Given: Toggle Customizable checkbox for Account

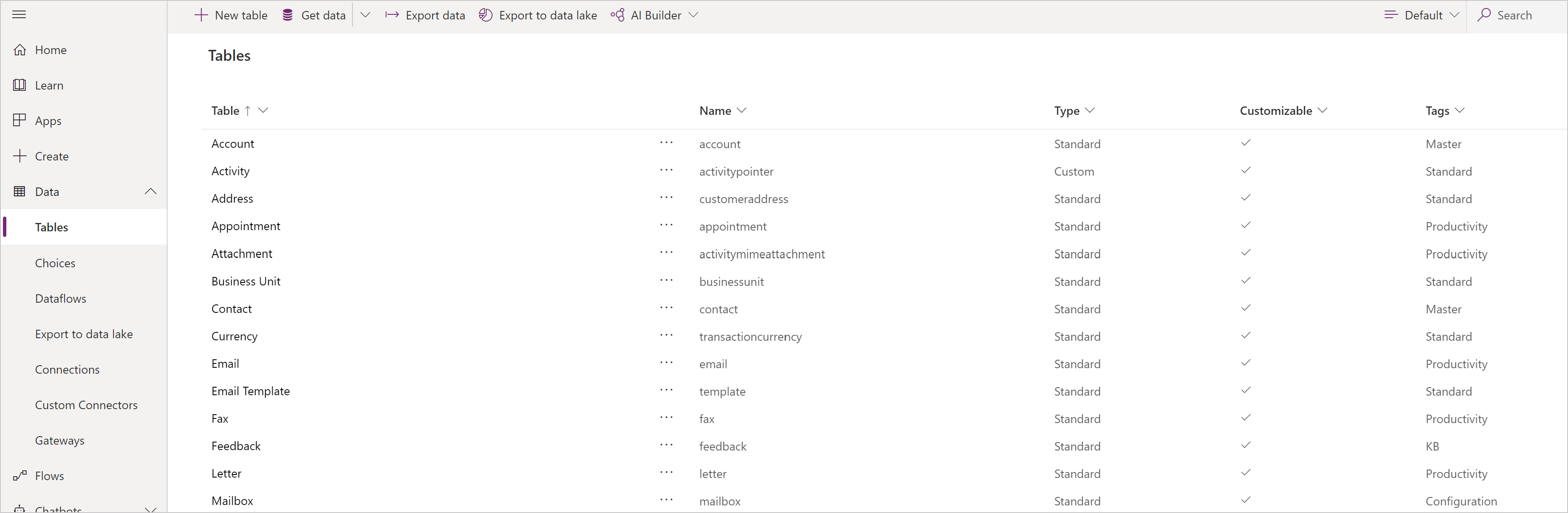Looking at the screenshot, I should (1244, 142).
